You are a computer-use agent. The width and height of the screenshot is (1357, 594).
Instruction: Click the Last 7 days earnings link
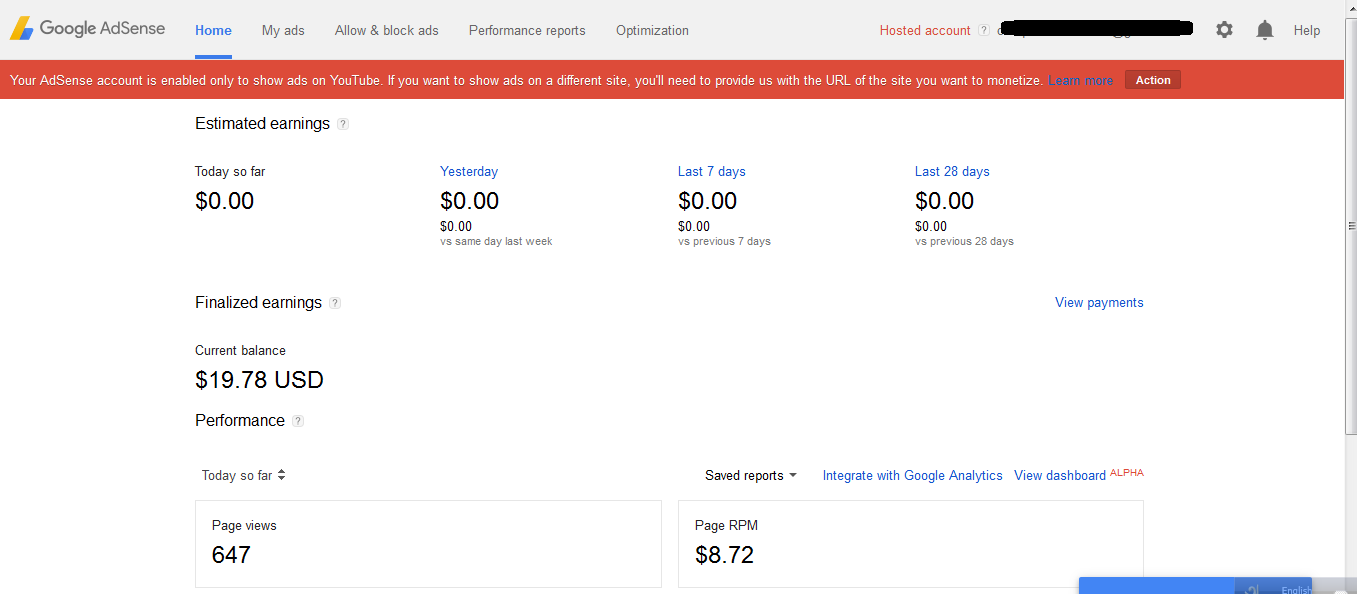coord(711,172)
